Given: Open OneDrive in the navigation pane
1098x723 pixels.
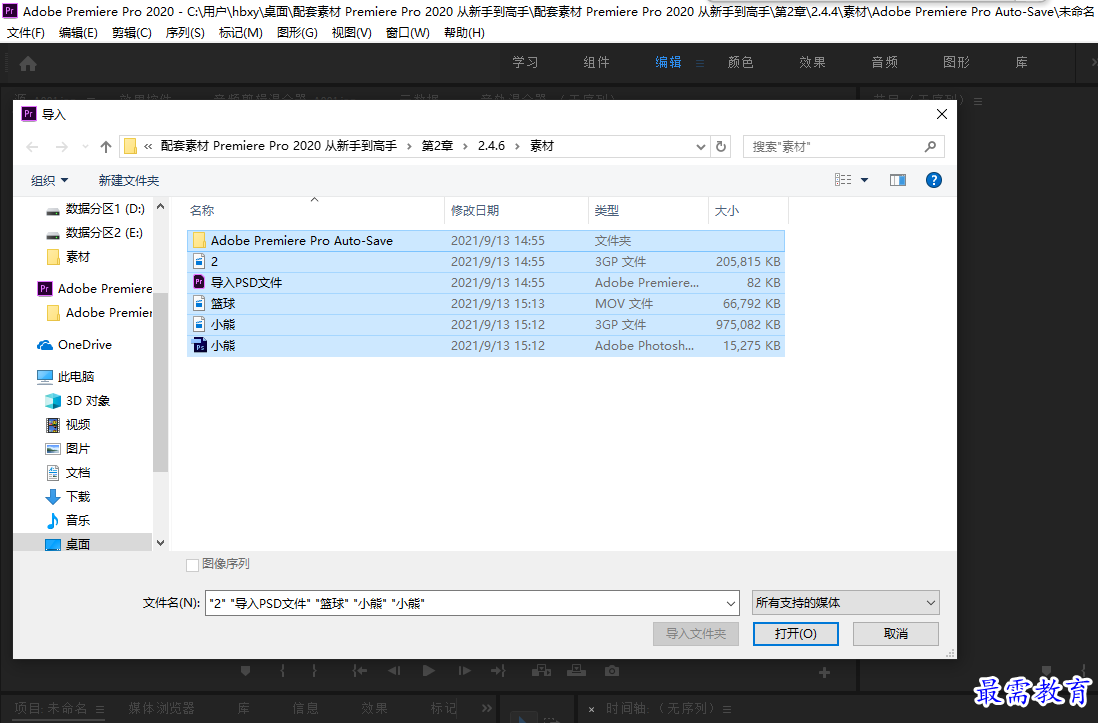Looking at the screenshot, I should pos(75,345).
